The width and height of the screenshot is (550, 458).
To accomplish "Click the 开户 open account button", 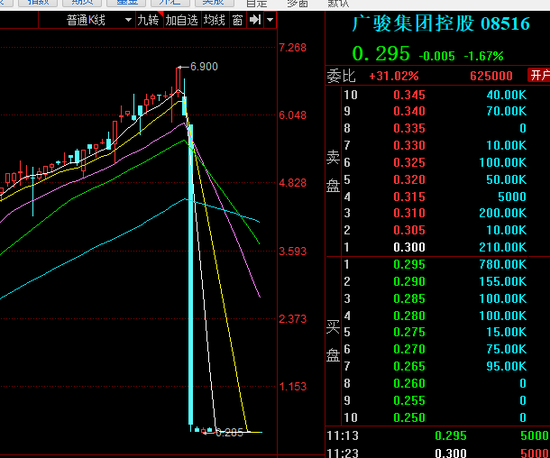I will [539, 75].
